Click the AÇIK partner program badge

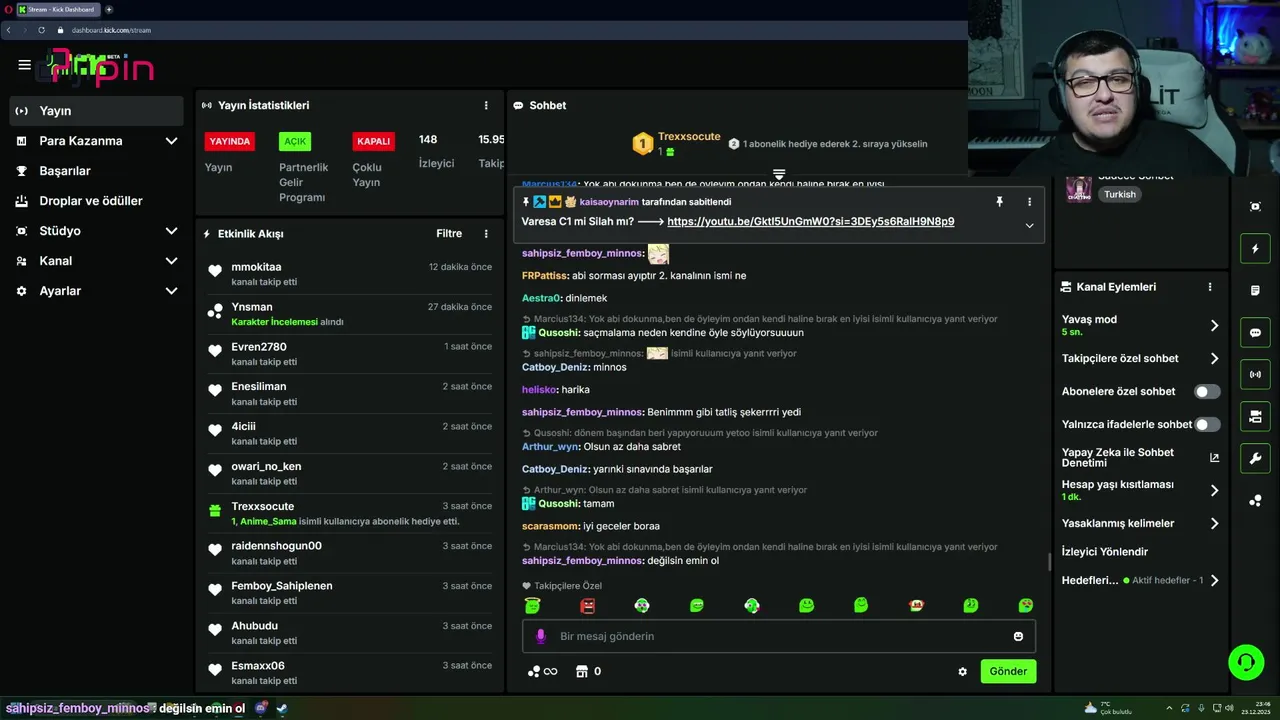pos(295,141)
